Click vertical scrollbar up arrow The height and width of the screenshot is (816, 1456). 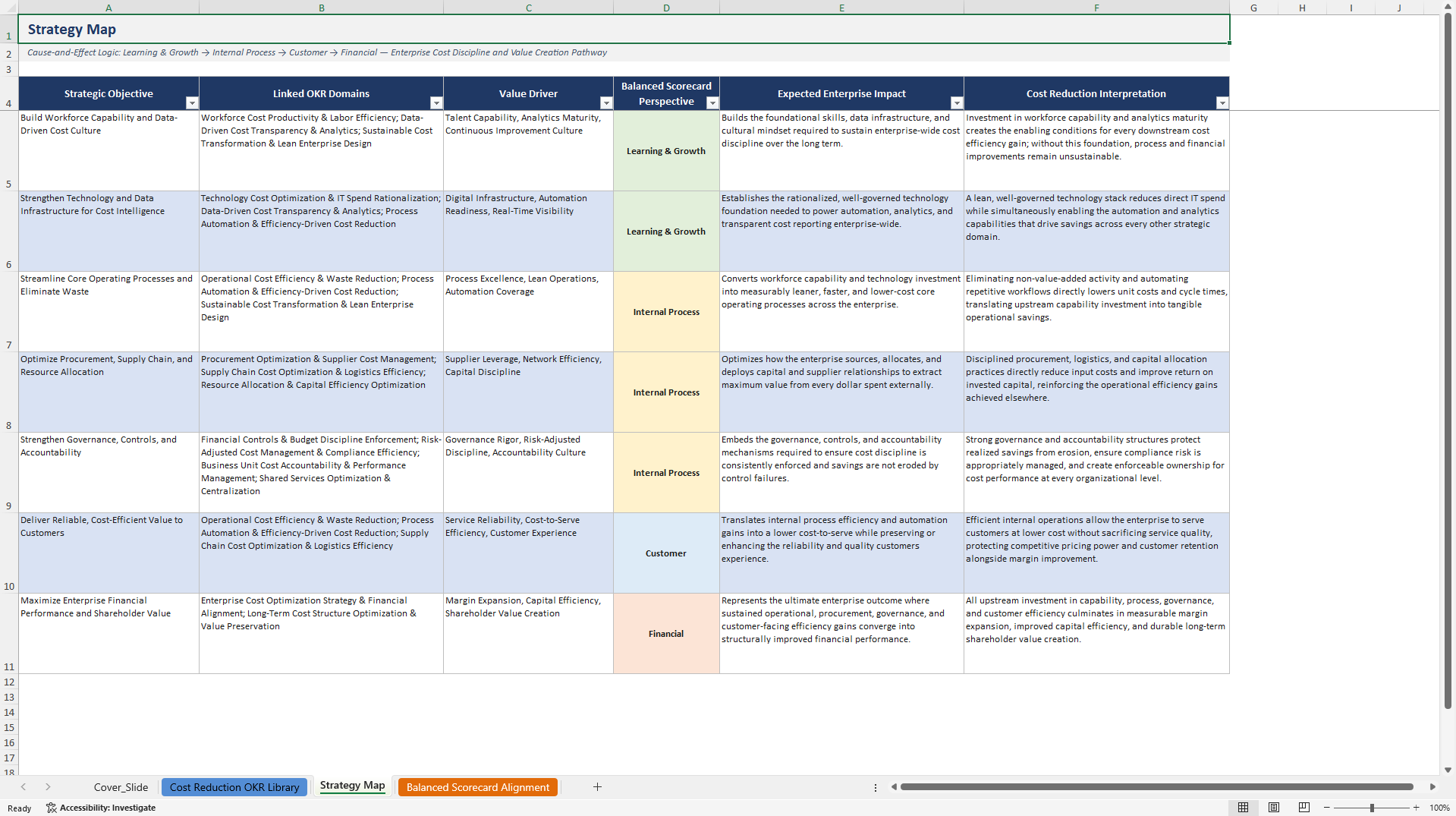pyautogui.click(x=1448, y=7)
